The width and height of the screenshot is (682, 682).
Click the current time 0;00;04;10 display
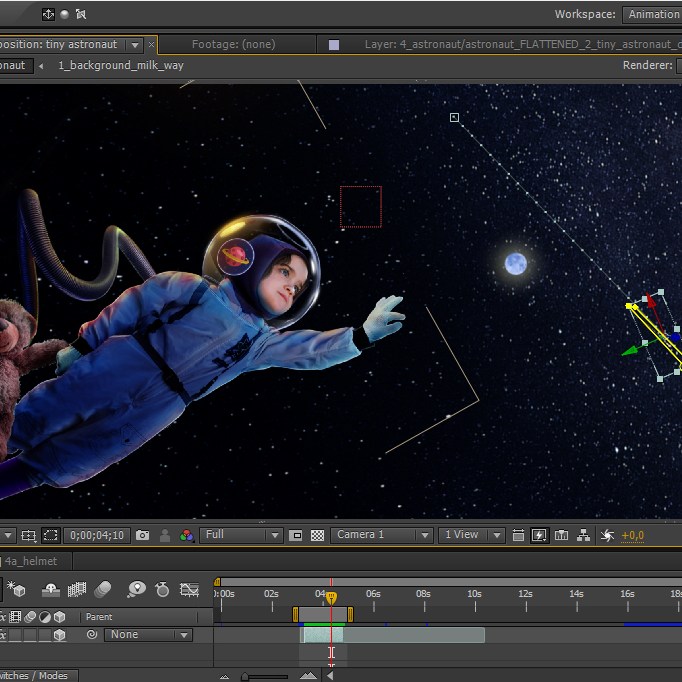pos(97,536)
